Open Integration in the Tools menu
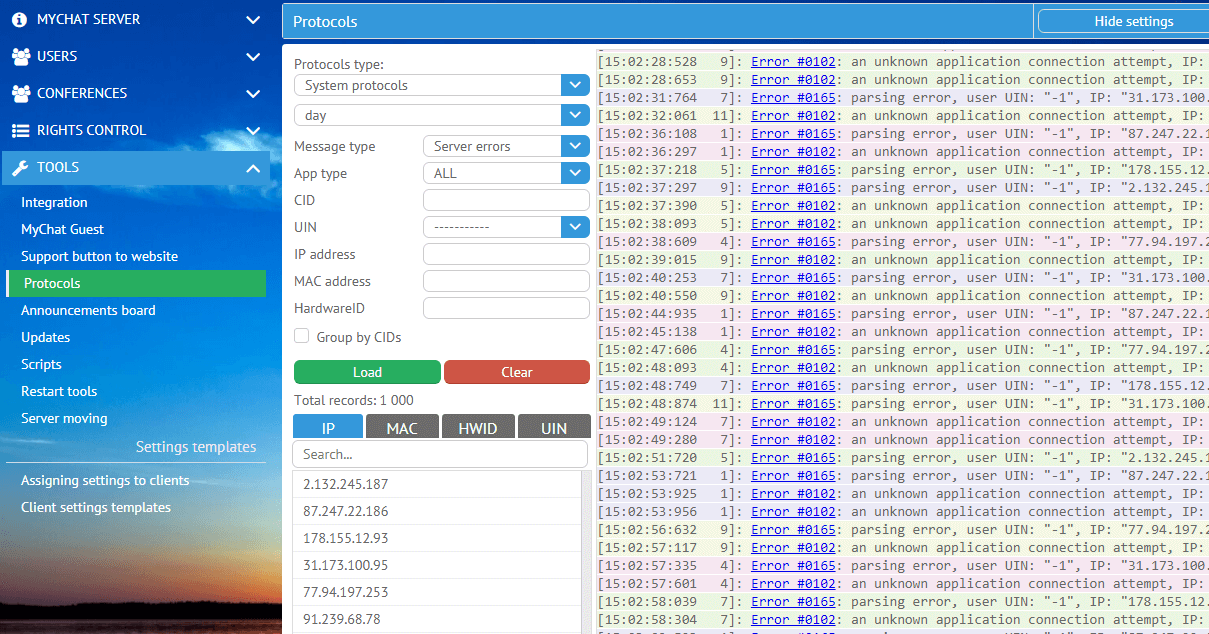This screenshot has width=1209, height=634. tap(54, 202)
